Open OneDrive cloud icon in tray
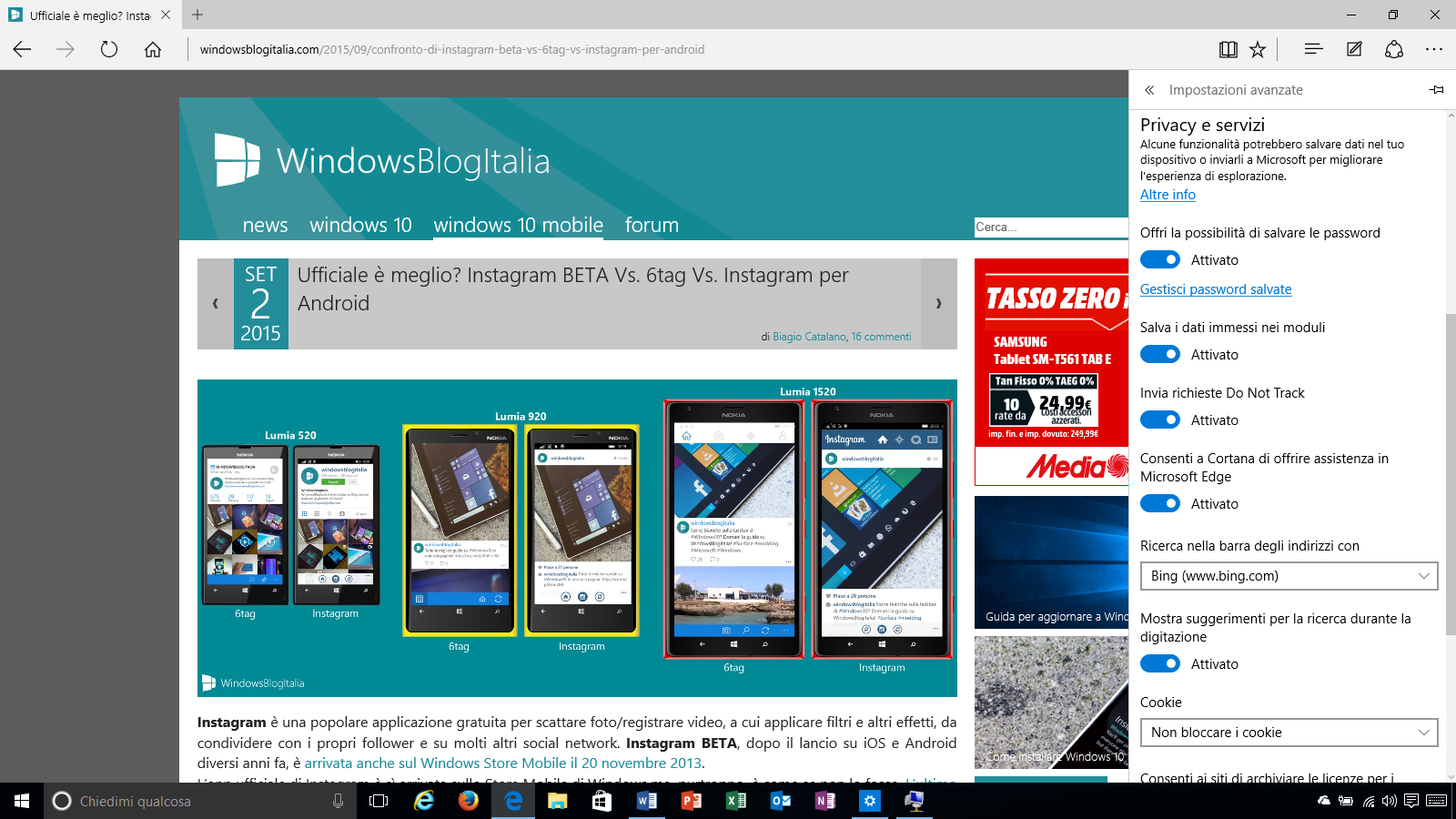 coord(1324,801)
